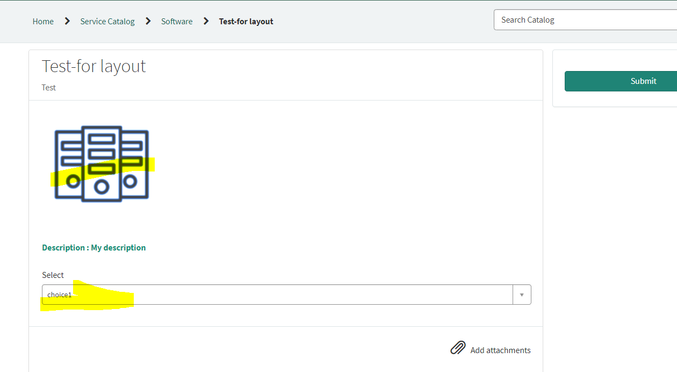Click Add attachments link
This screenshot has height=372, width=677.
[500, 350]
